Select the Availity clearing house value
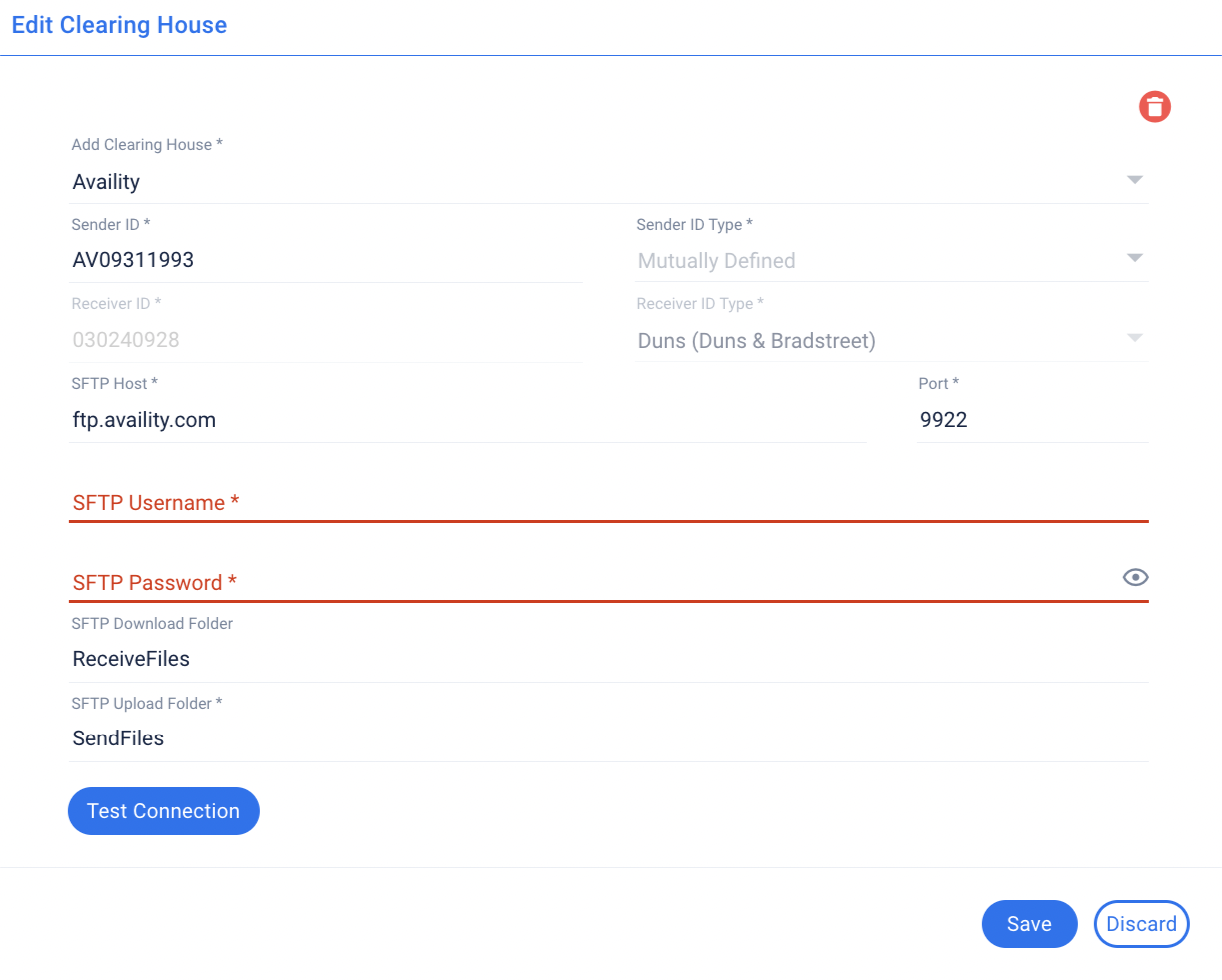The width and height of the screenshot is (1222, 980). tap(107, 182)
